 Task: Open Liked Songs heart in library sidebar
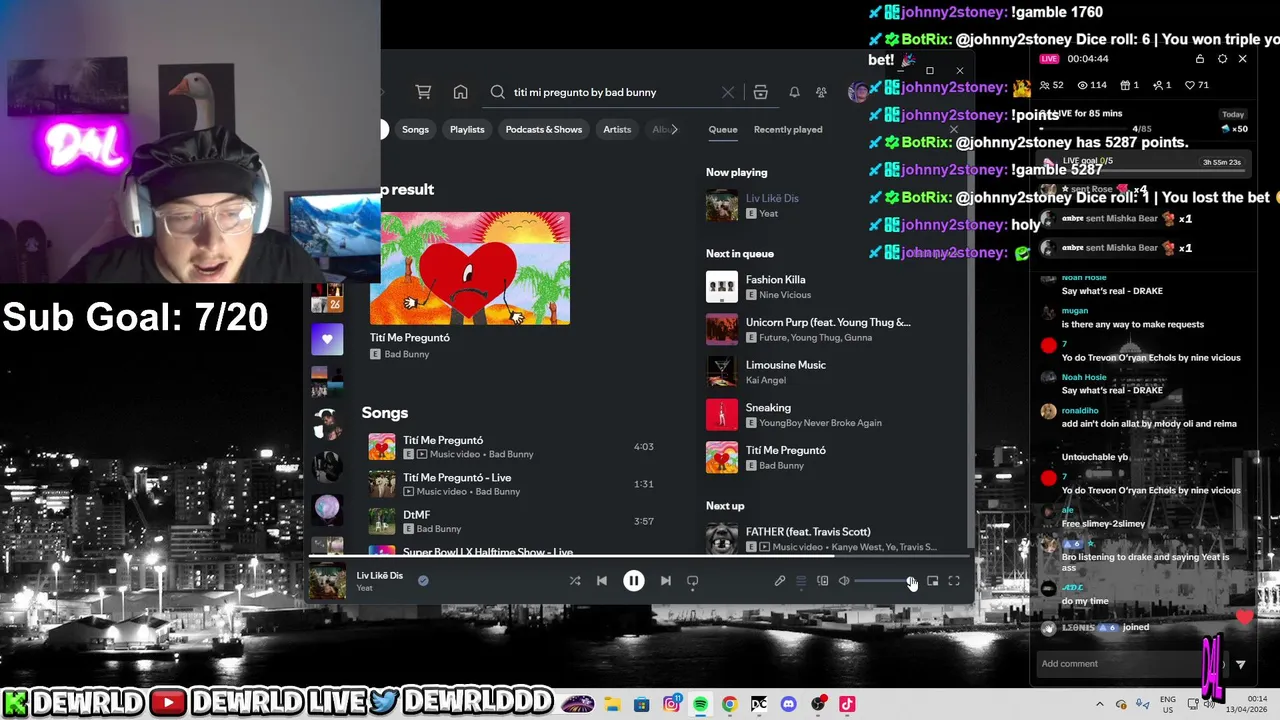pos(327,339)
